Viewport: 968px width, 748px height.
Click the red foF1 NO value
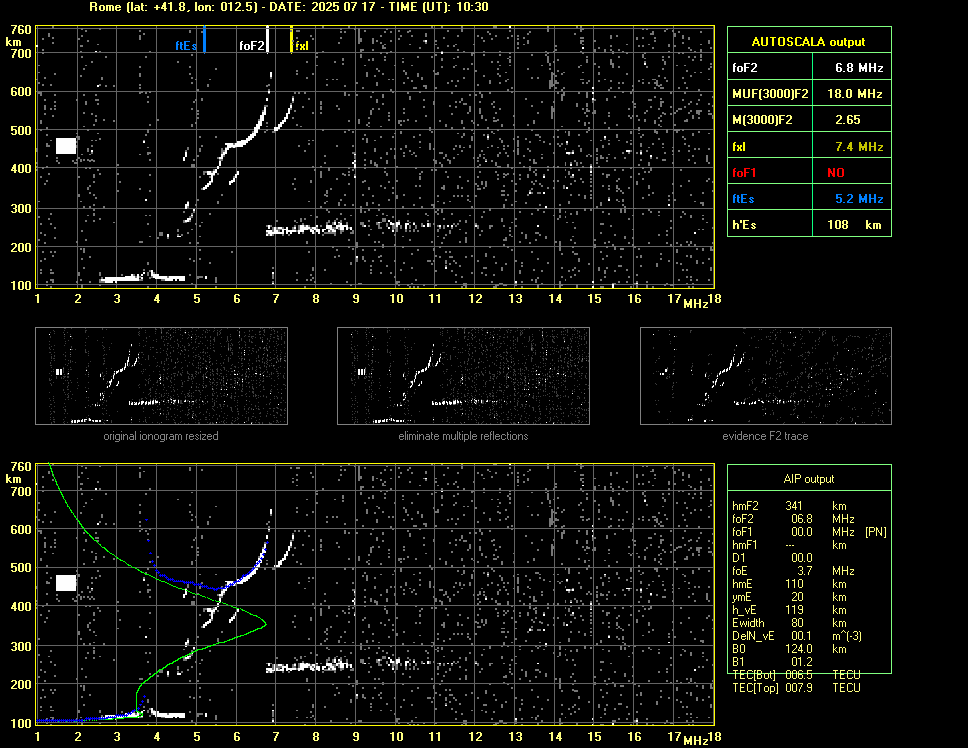pos(836,173)
